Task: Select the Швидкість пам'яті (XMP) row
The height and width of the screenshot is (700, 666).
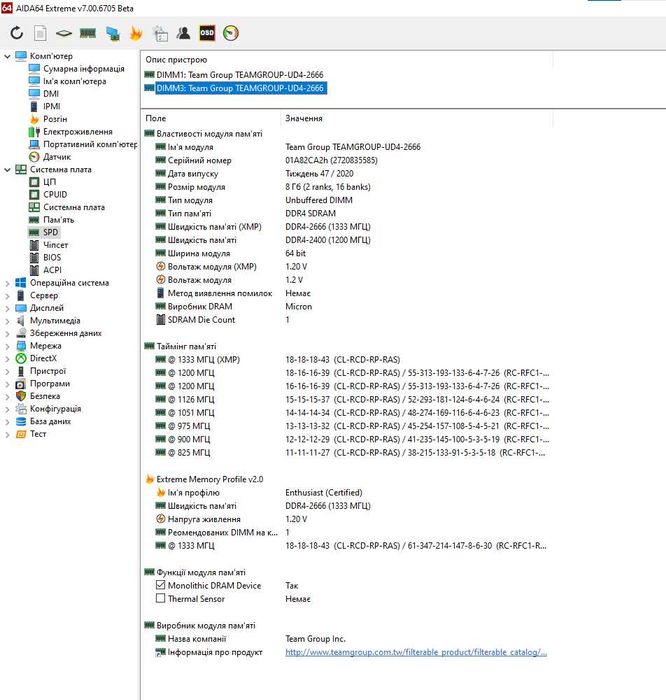Action: (348, 227)
